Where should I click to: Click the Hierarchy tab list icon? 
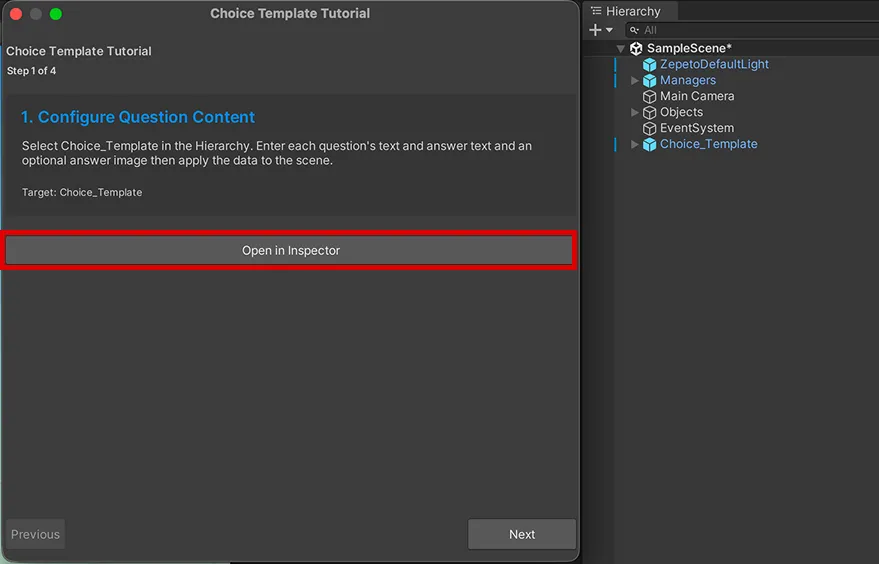[x=596, y=11]
